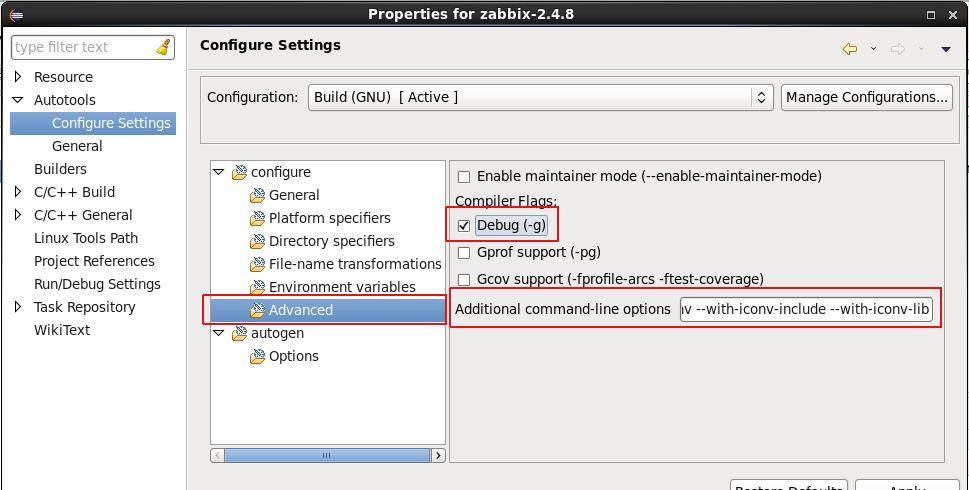Enable Gprof support (-pg) checkbox
Screen dimensions: 969x490
pyautogui.click(x=464, y=252)
